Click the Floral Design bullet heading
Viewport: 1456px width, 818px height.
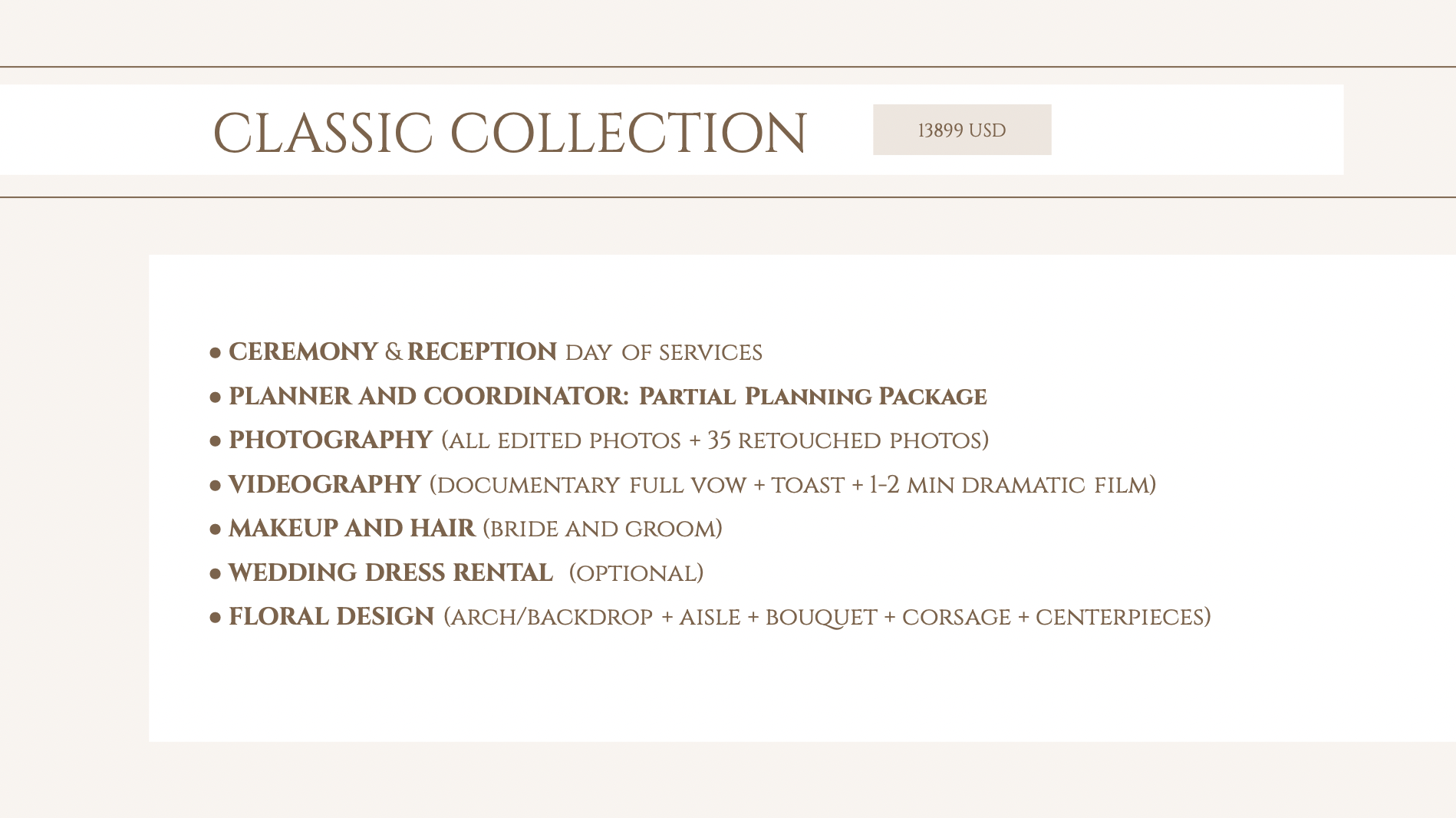point(331,616)
